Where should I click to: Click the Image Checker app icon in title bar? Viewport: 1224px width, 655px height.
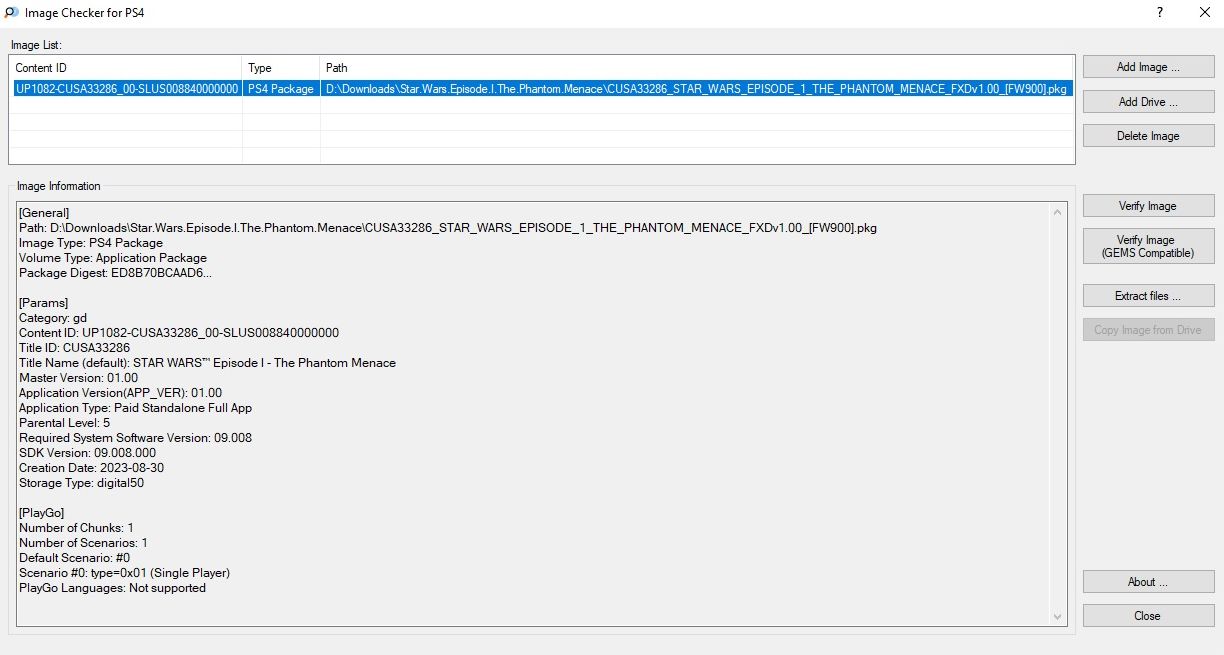[12, 13]
